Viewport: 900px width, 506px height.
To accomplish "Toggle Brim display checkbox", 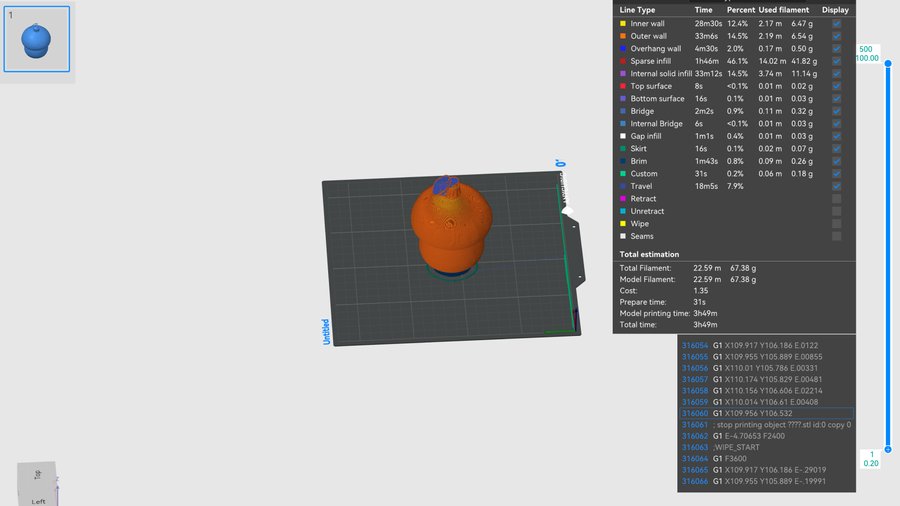I will click(836, 161).
